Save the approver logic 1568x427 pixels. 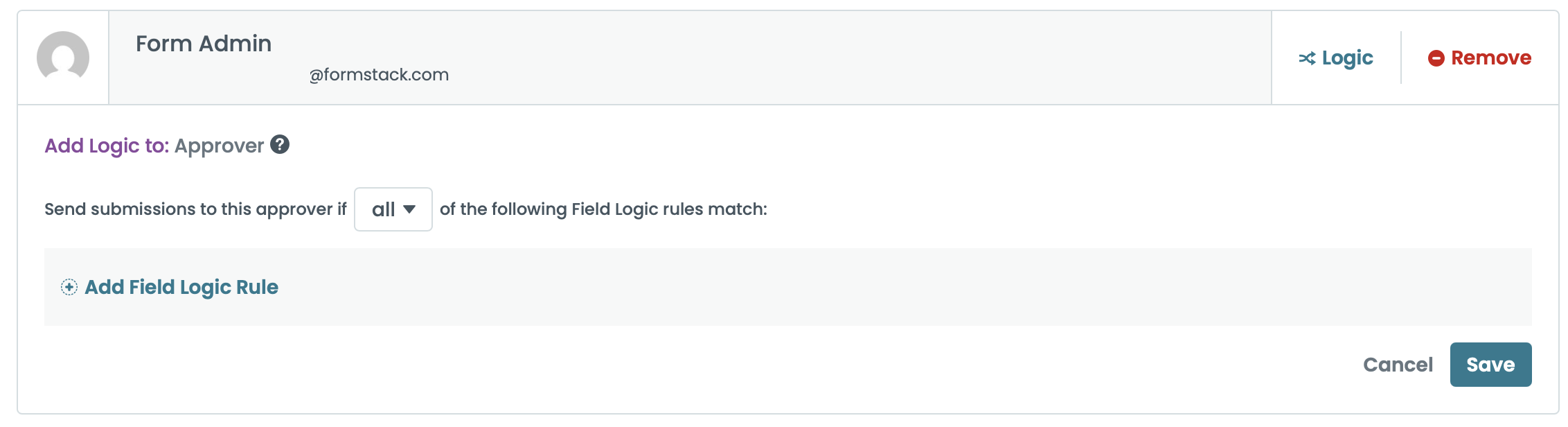1490,365
